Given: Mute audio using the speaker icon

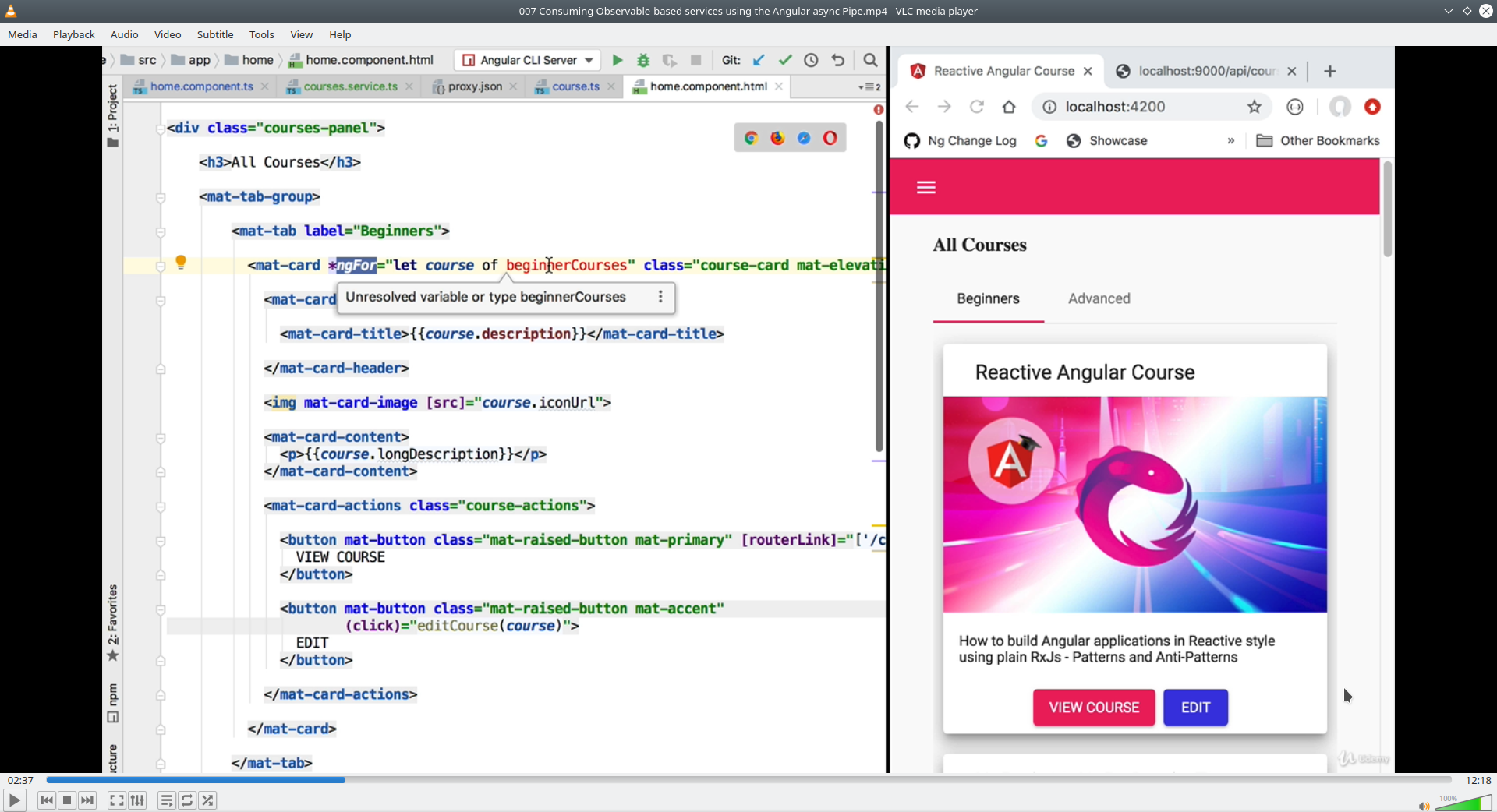Looking at the screenshot, I should point(1424,806).
